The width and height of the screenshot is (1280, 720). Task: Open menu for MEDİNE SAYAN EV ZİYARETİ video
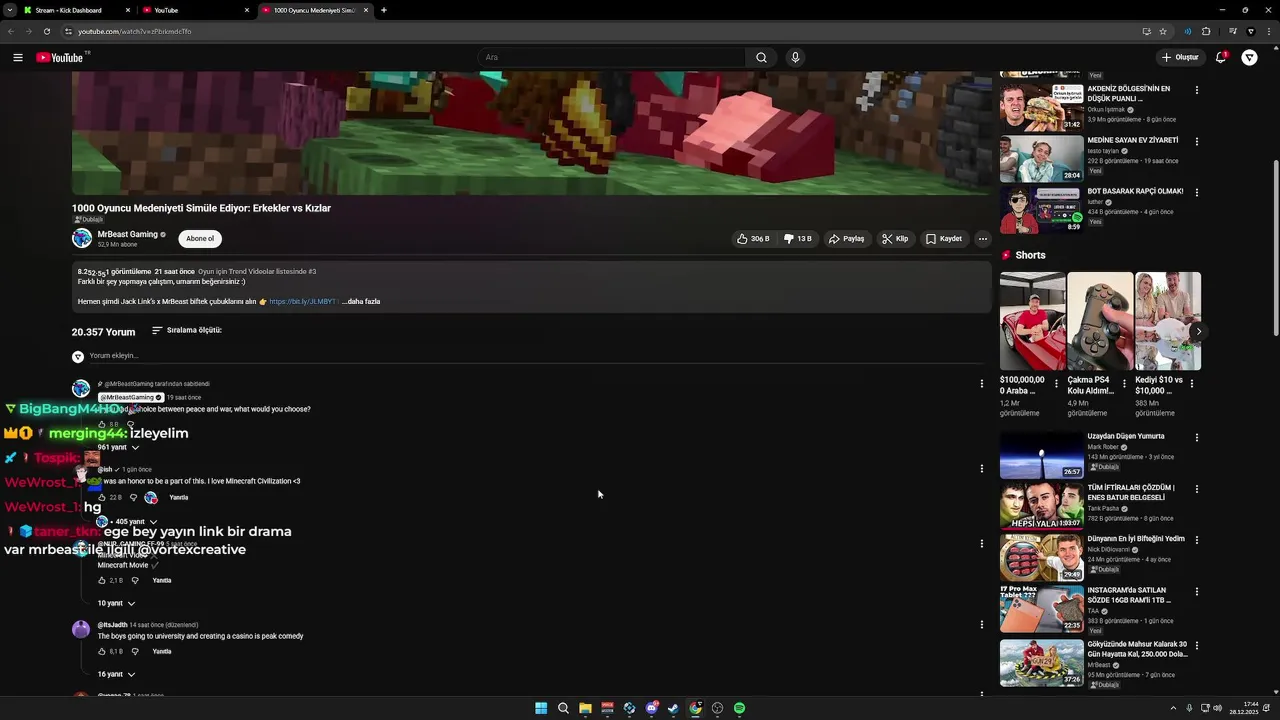1196,141
